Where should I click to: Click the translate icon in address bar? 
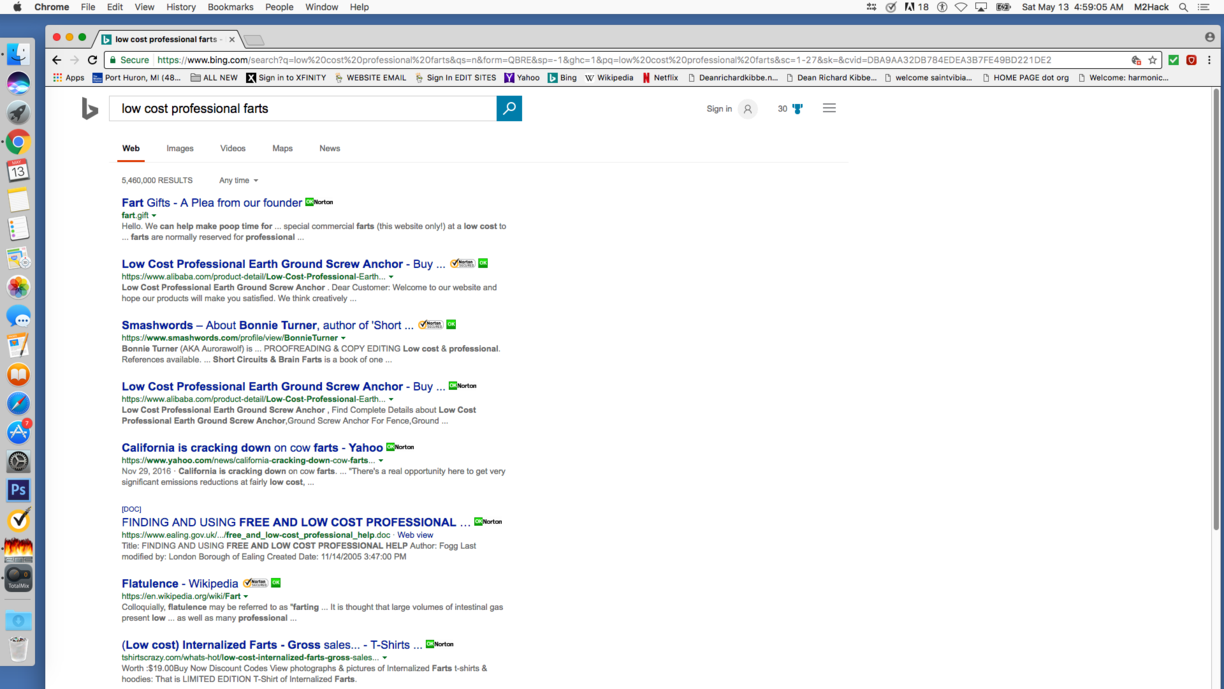1136,60
